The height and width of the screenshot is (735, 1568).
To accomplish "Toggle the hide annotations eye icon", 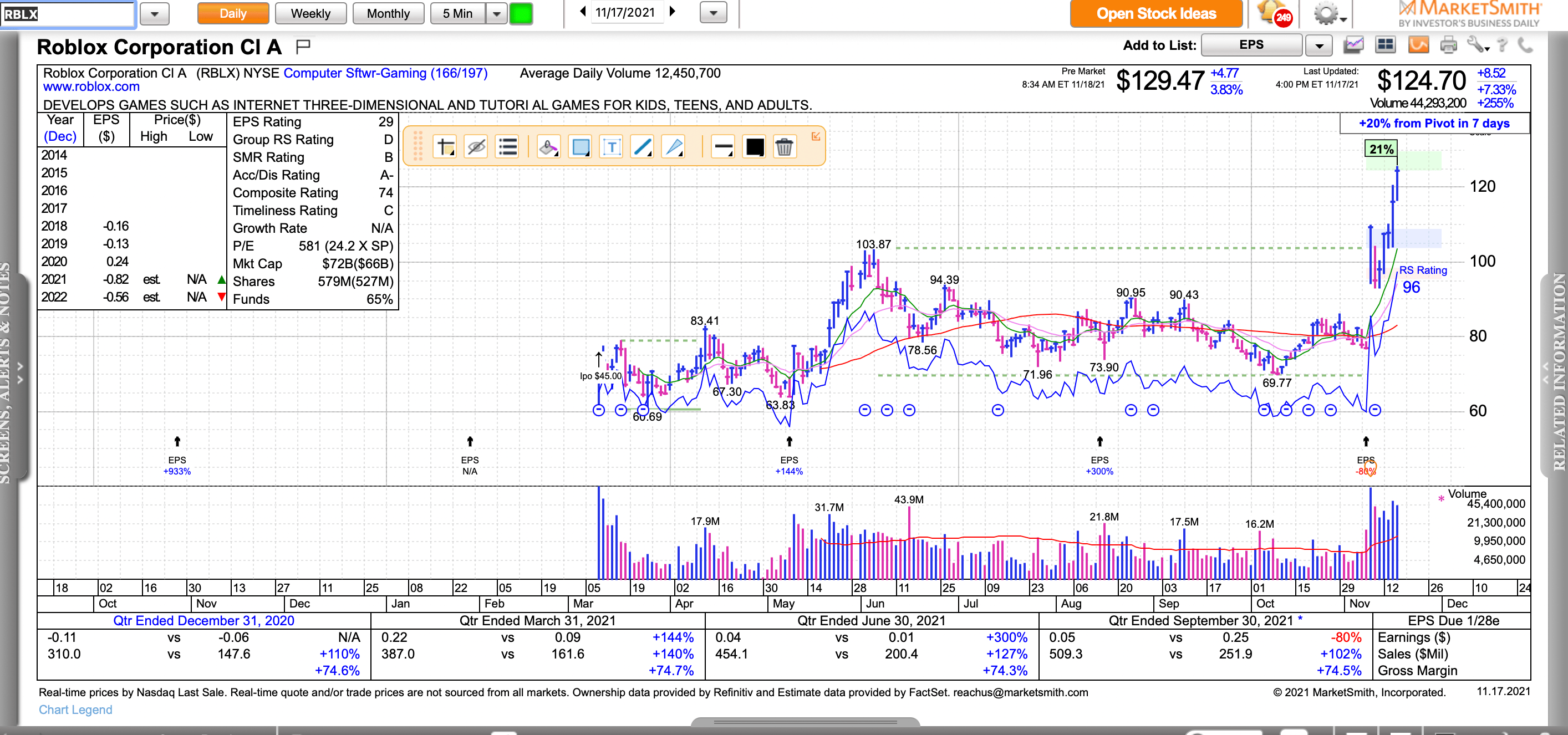I will pos(476,147).
